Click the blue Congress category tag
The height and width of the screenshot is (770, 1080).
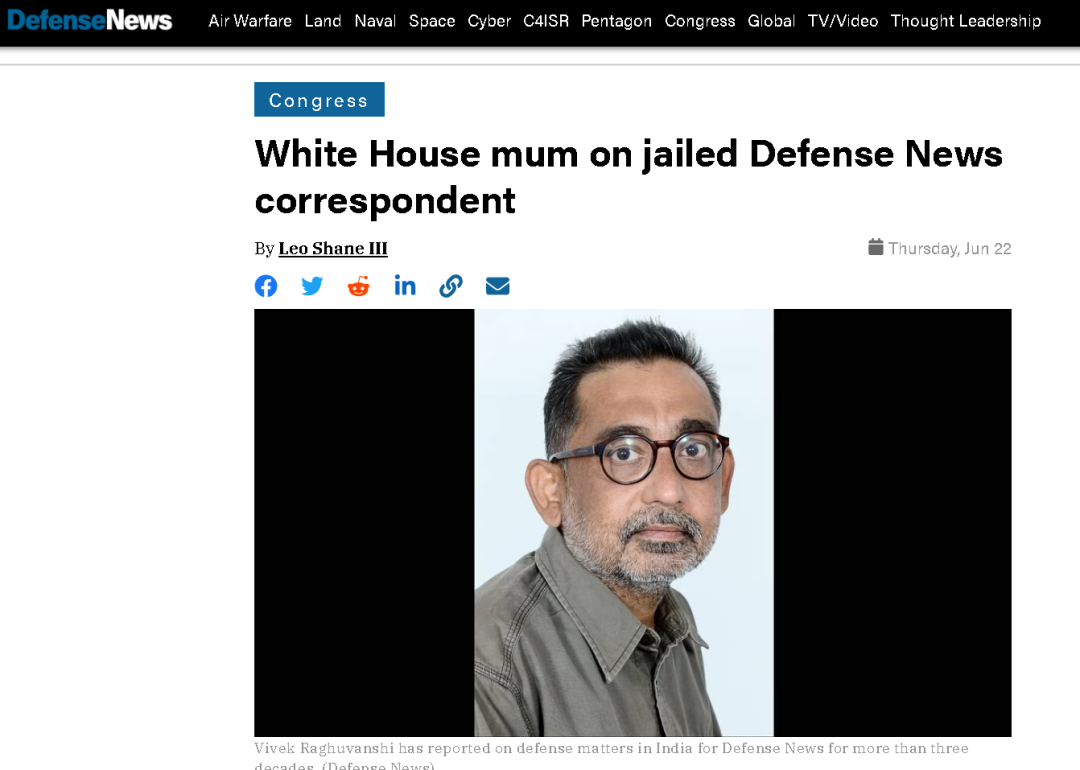click(319, 99)
